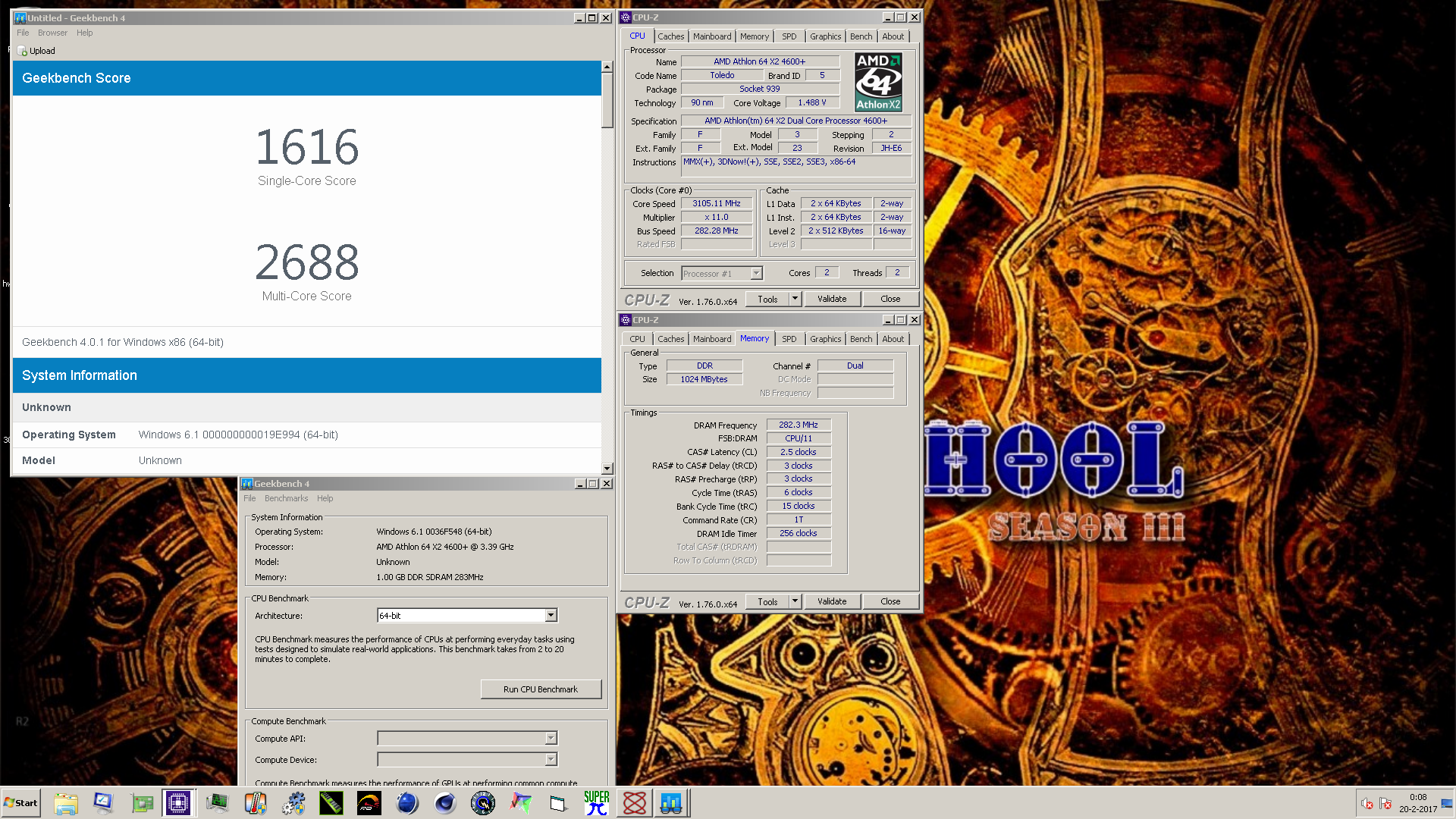Image resolution: width=1456 pixels, height=819 pixels.
Task: Click Run CPU Benchmark button
Action: coord(541,689)
